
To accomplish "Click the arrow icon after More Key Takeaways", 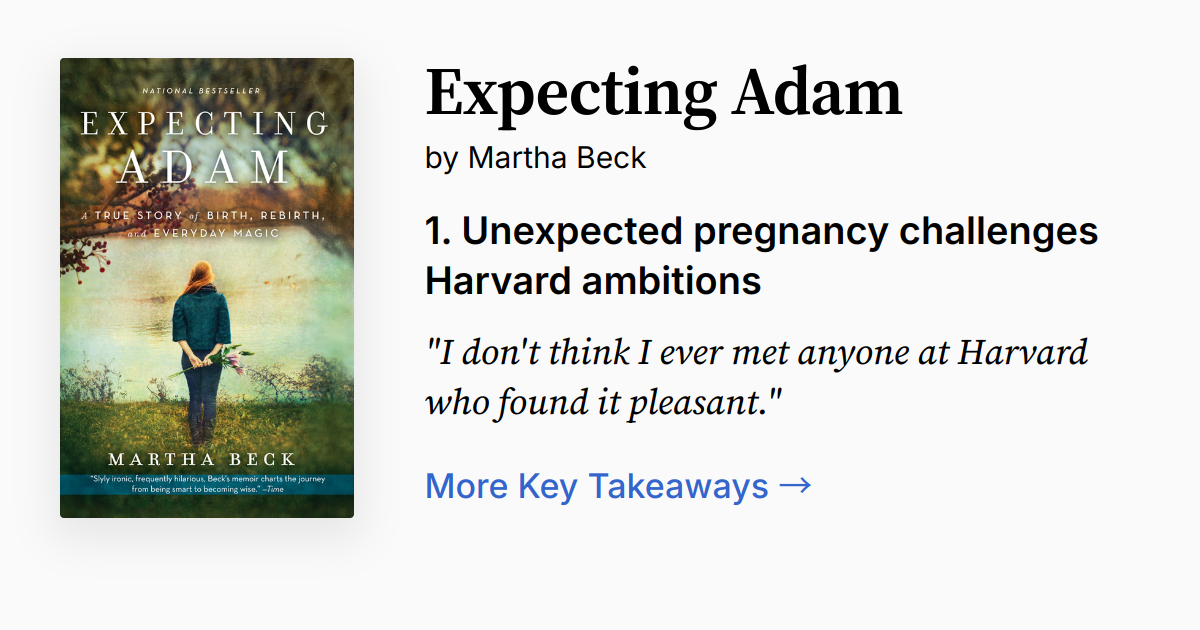I will point(795,486).
